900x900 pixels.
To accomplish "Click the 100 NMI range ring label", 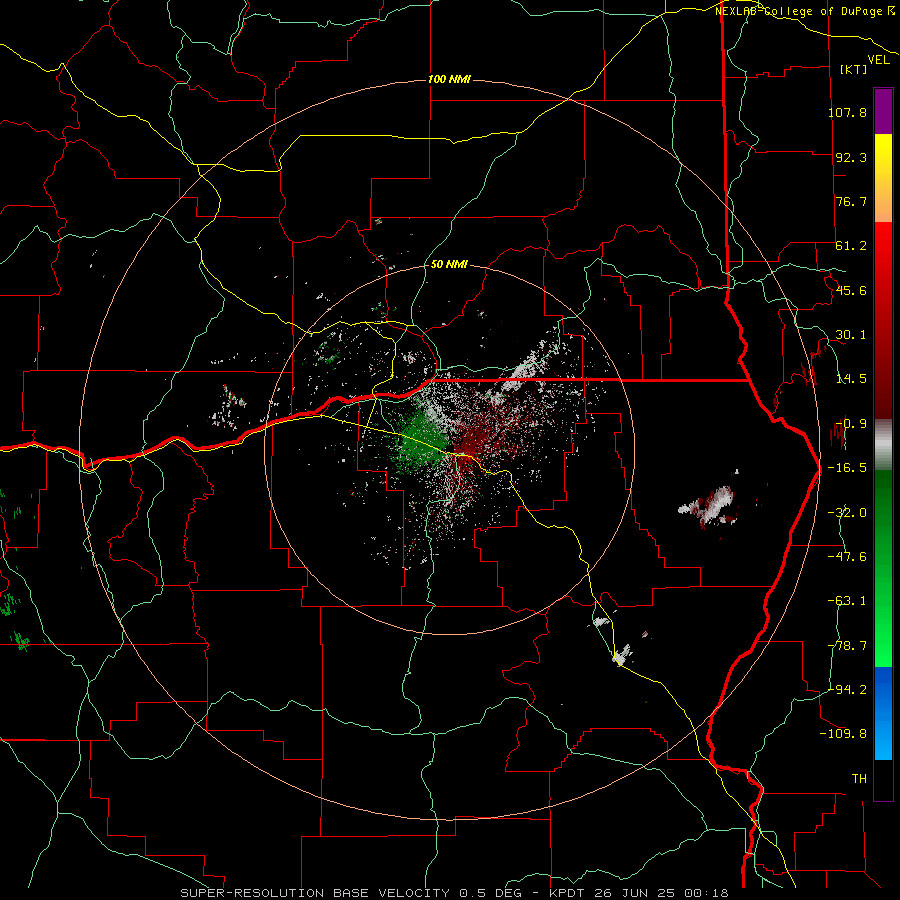I will tap(449, 79).
